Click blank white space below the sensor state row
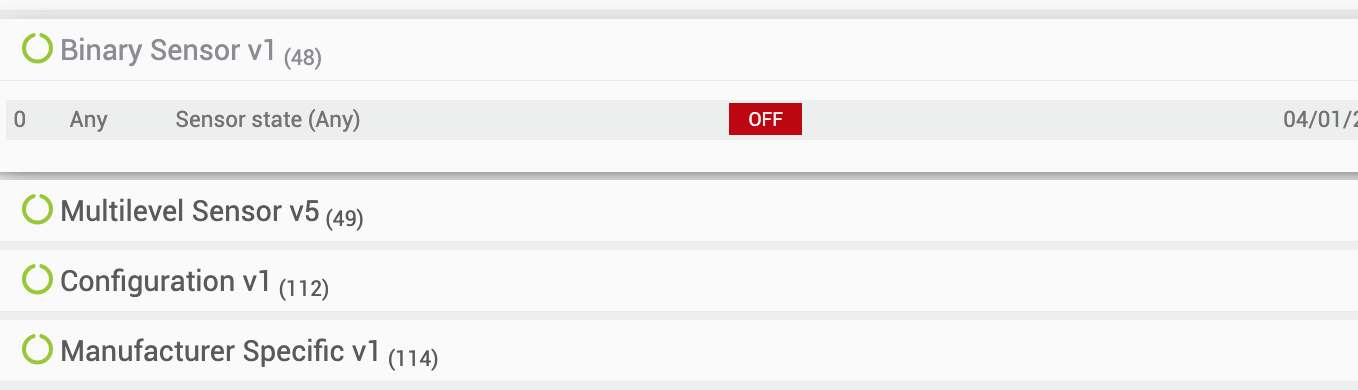Viewport: 1358px width, 390px height. tap(679, 155)
